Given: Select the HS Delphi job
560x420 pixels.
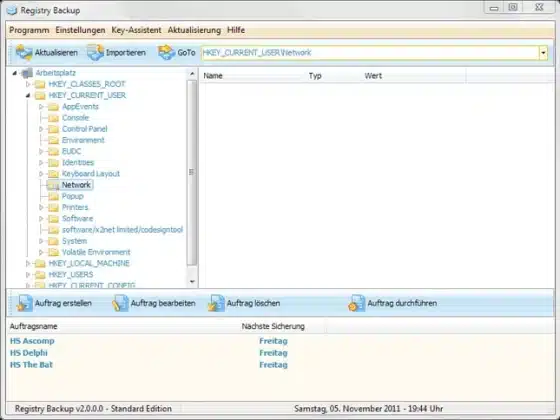Looking at the screenshot, I should pyautogui.click(x=29, y=353).
